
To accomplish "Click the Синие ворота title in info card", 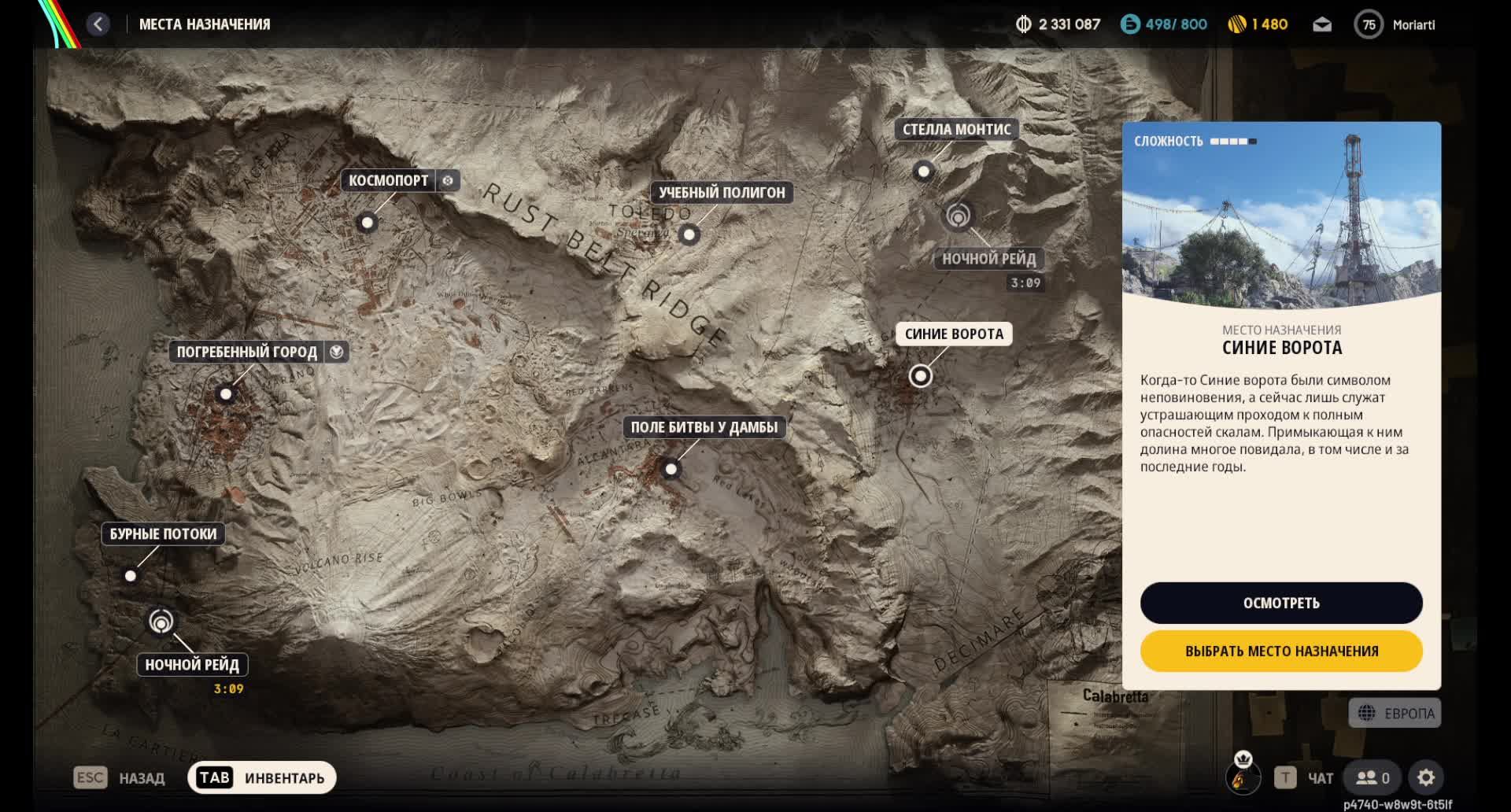I will [1282, 348].
